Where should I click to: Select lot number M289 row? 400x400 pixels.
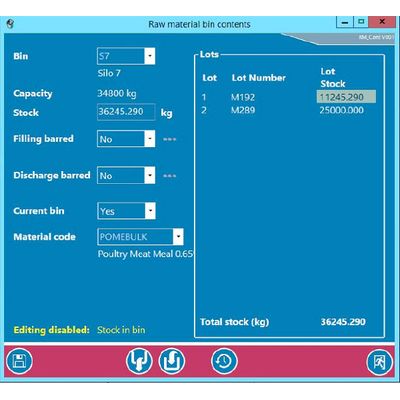pos(283,110)
